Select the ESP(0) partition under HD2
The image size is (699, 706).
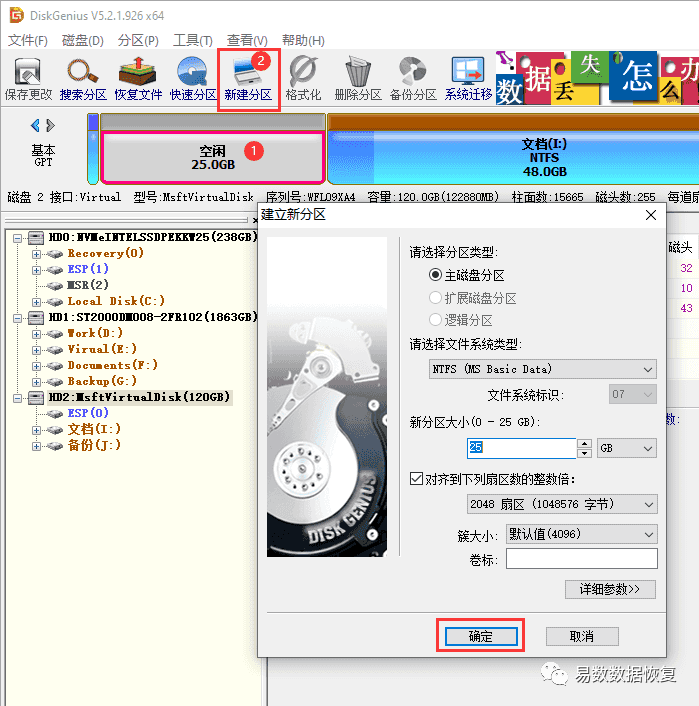coord(88,413)
